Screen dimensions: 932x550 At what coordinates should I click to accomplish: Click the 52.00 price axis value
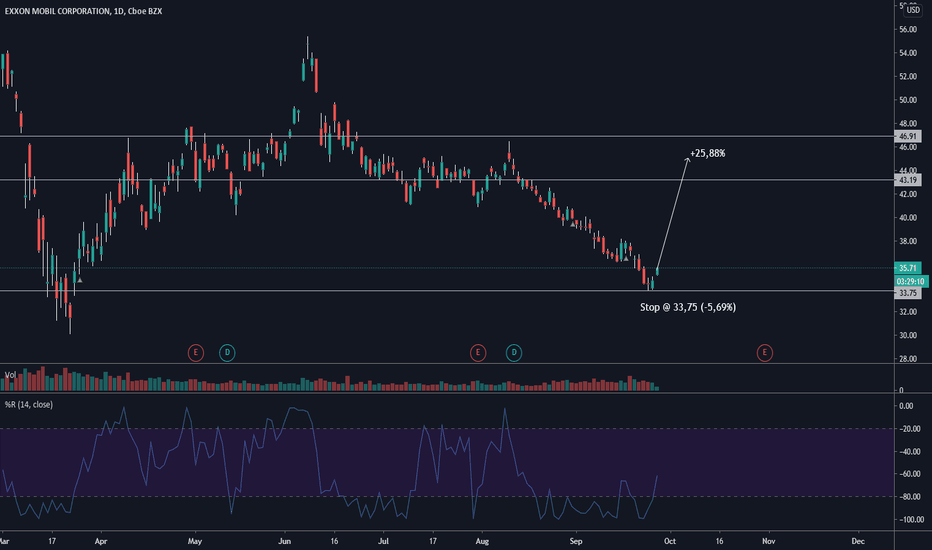pyautogui.click(x=908, y=77)
